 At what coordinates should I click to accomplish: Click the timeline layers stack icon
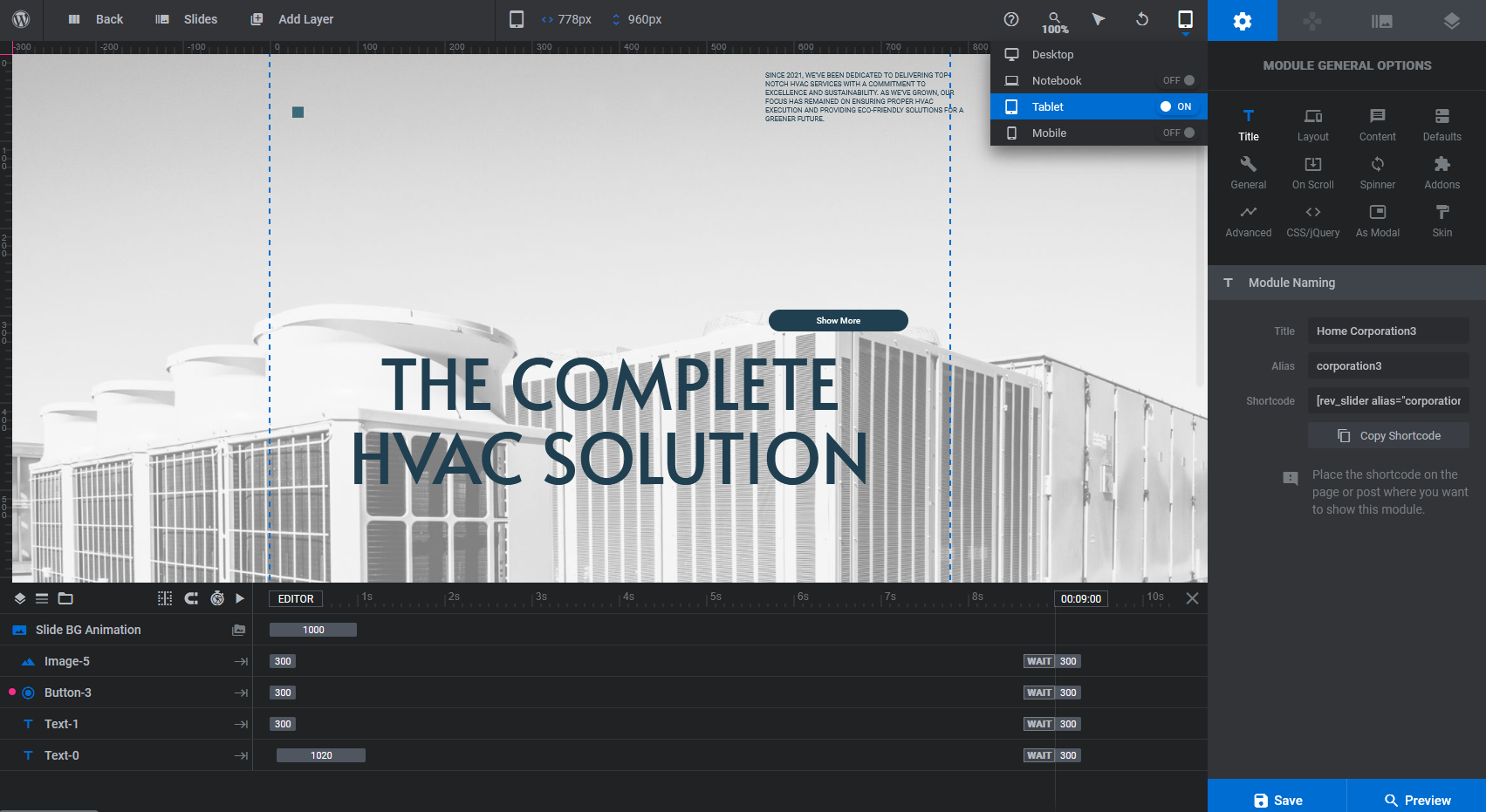click(x=20, y=598)
